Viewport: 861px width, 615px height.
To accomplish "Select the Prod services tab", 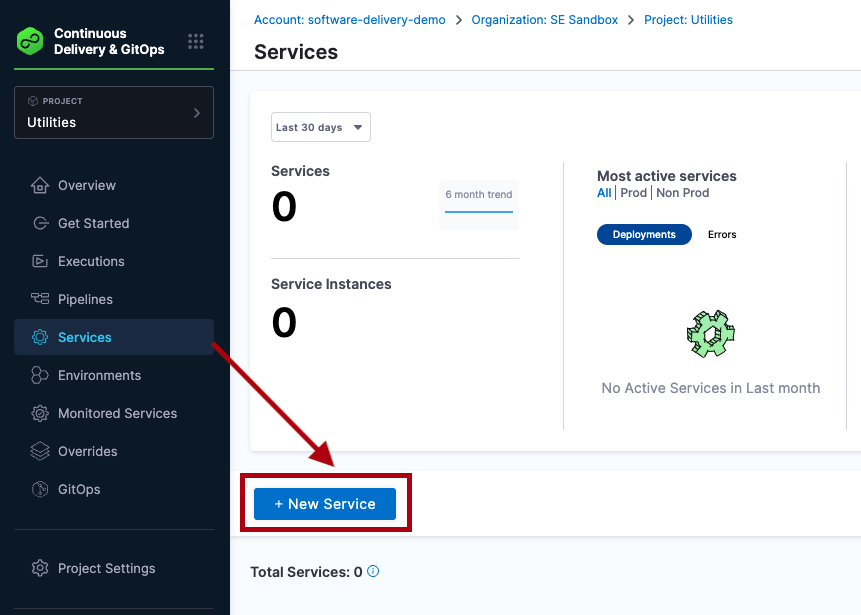I will coord(633,193).
